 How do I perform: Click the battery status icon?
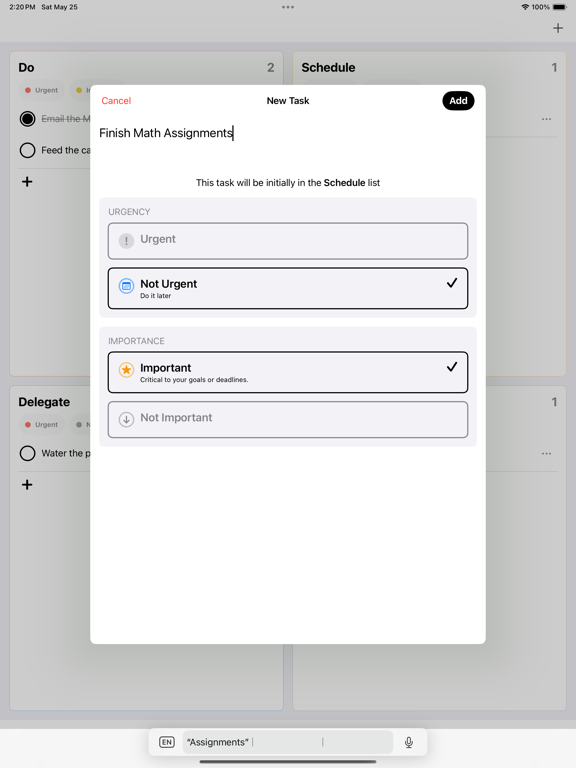[560, 7]
